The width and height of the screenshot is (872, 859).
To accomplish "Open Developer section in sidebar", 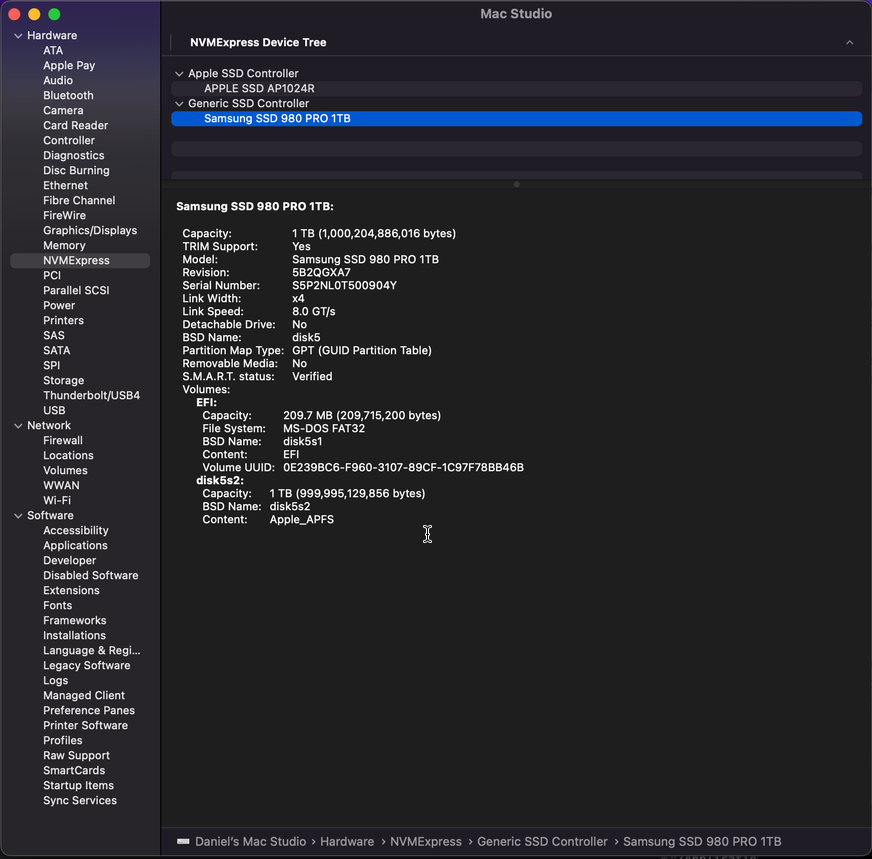I will pos(70,561).
